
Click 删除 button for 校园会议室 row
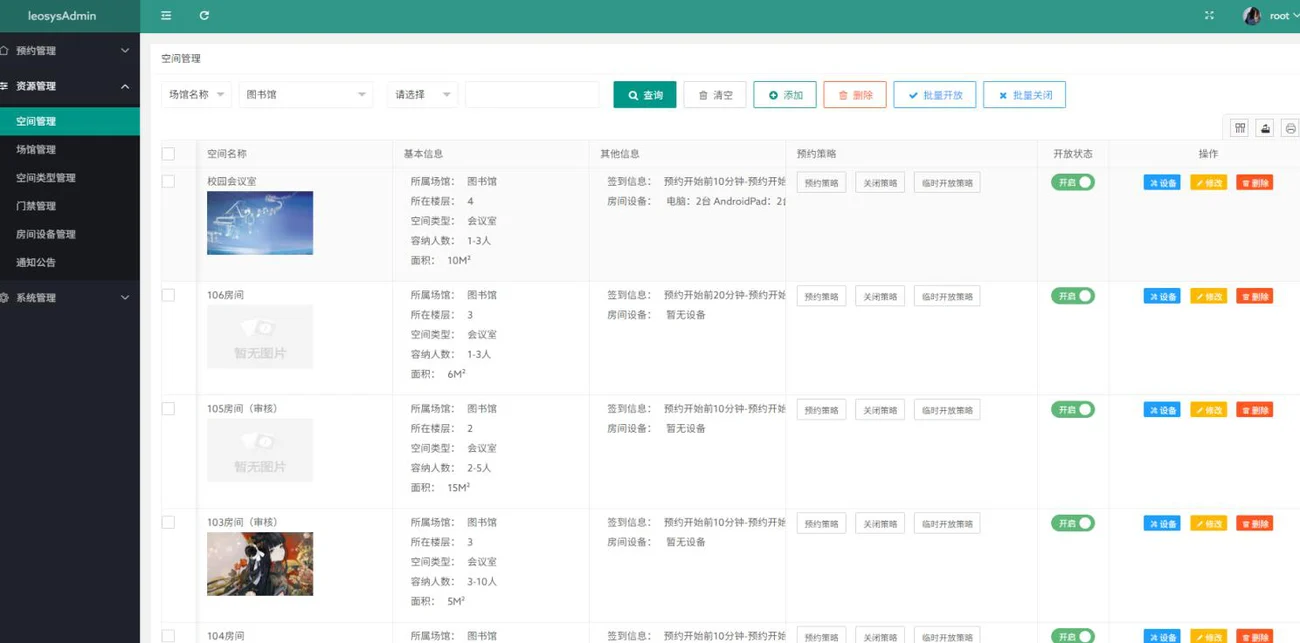click(x=1255, y=183)
